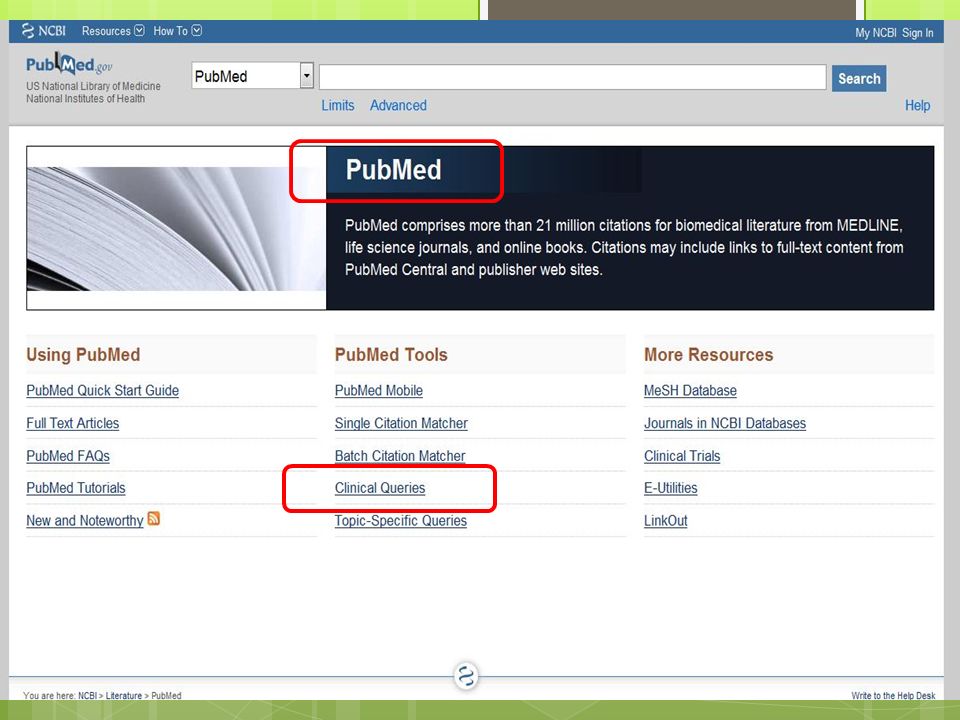Click Literature in the breadcrumb

point(124,696)
